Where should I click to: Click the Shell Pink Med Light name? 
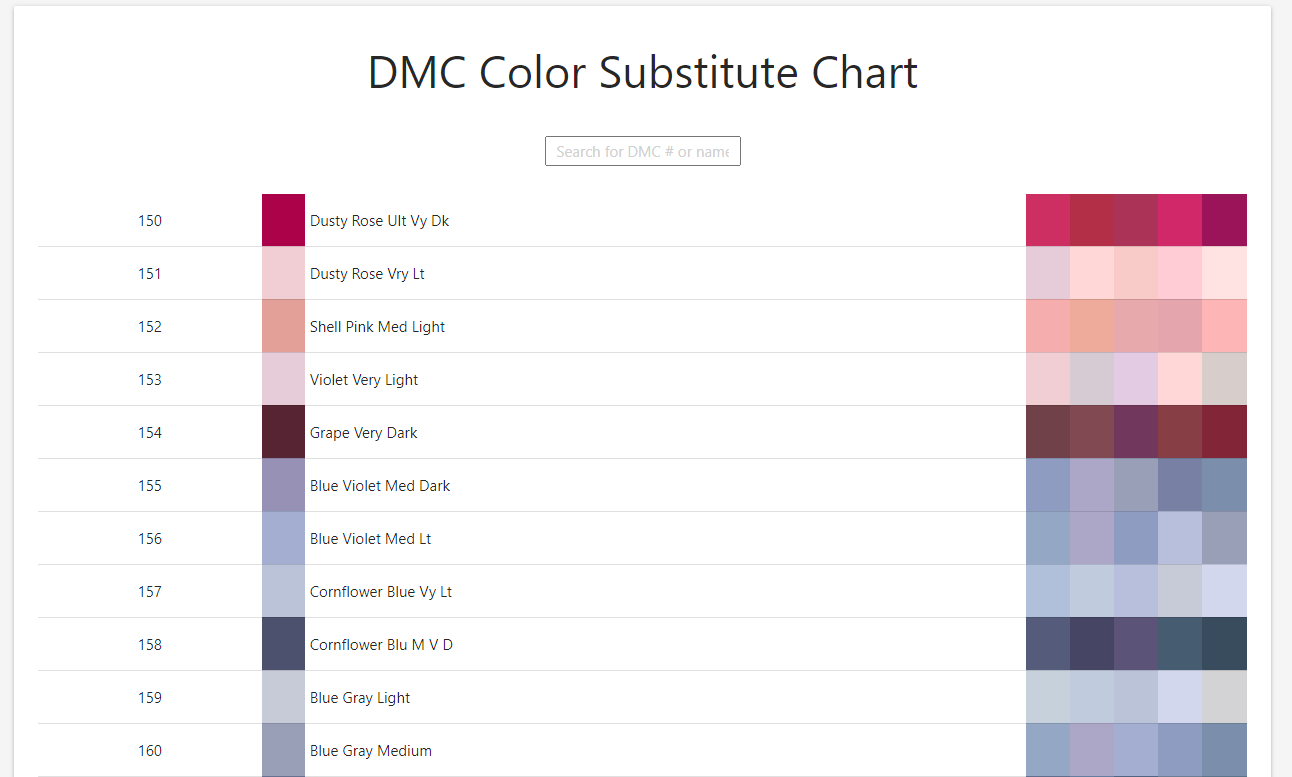(377, 326)
